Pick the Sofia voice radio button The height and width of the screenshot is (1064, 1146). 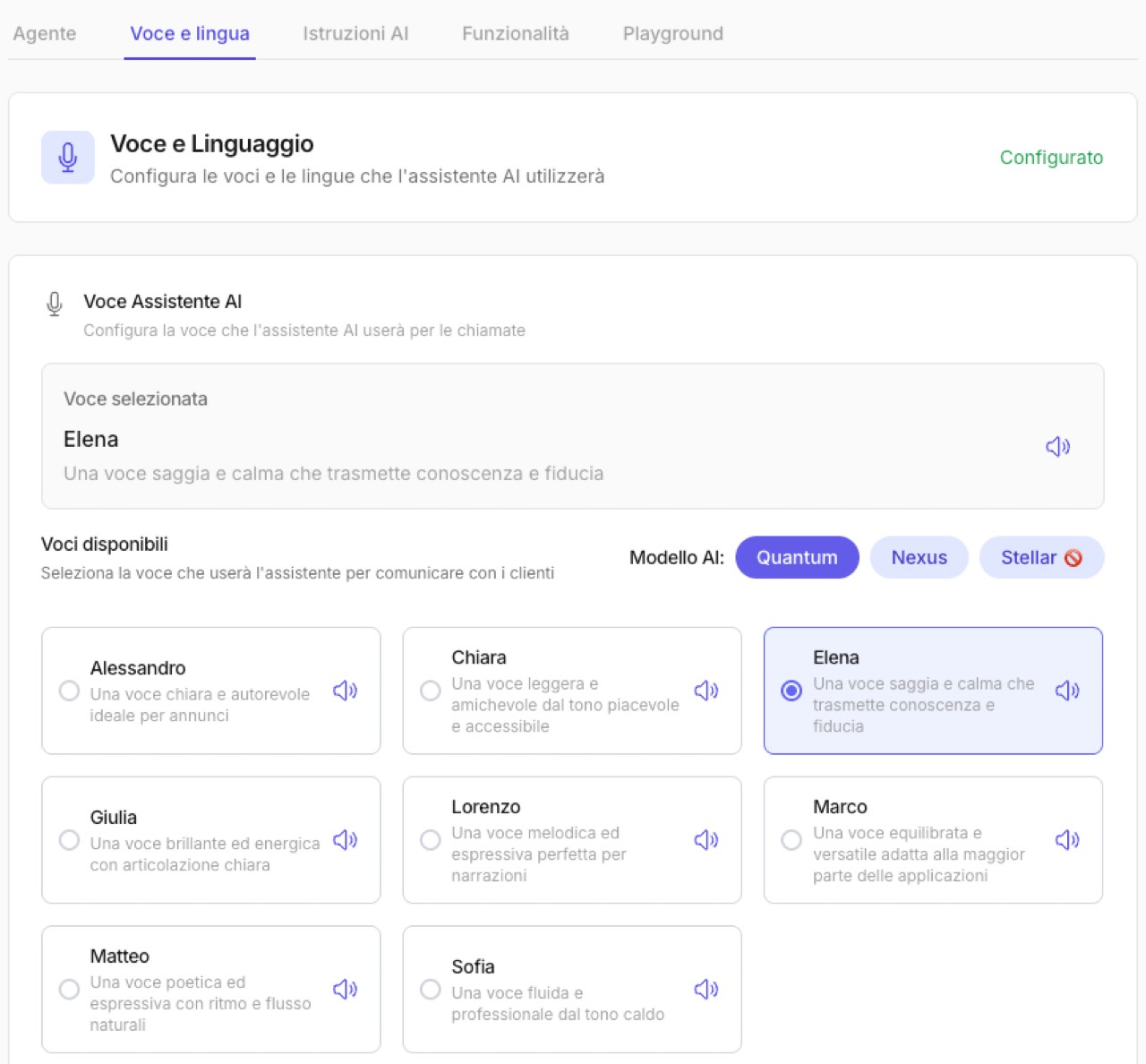(431, 990)
